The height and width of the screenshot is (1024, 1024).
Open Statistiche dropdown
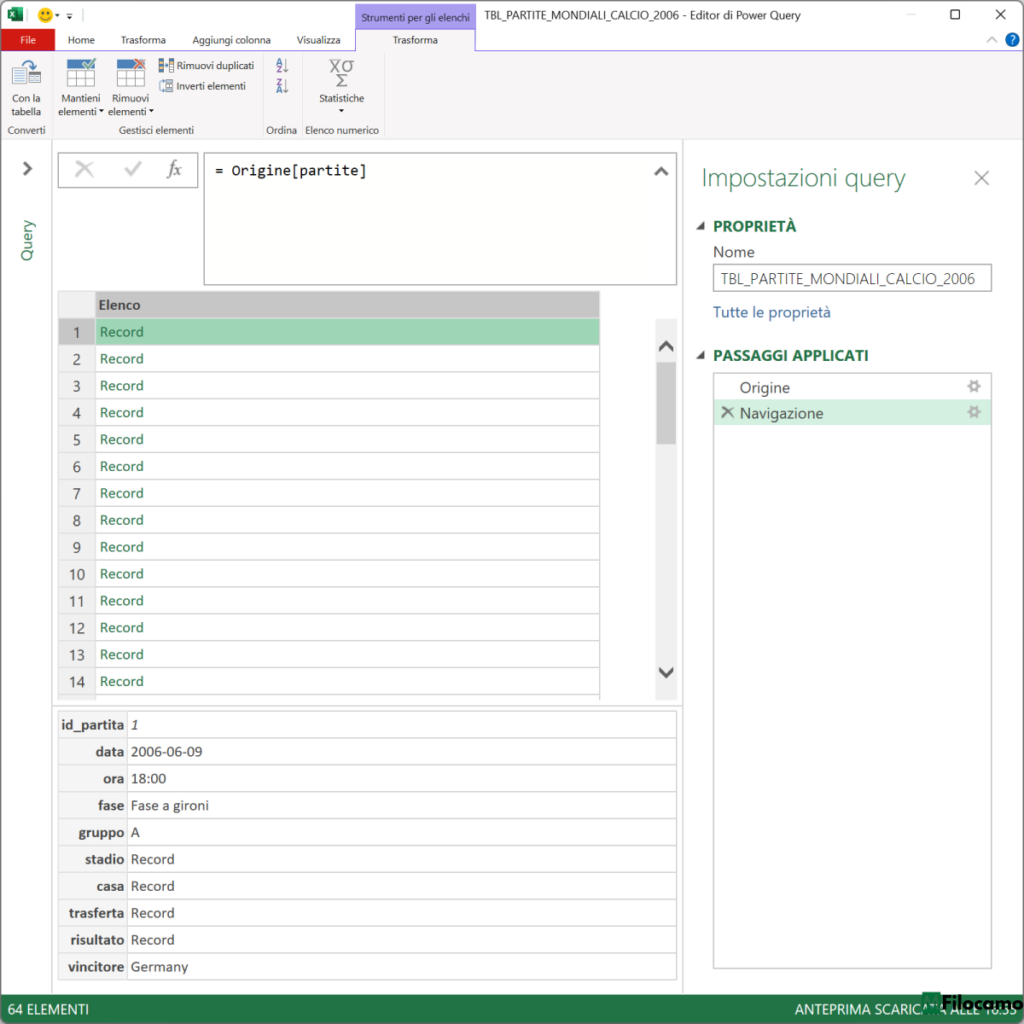pos(342,86)
